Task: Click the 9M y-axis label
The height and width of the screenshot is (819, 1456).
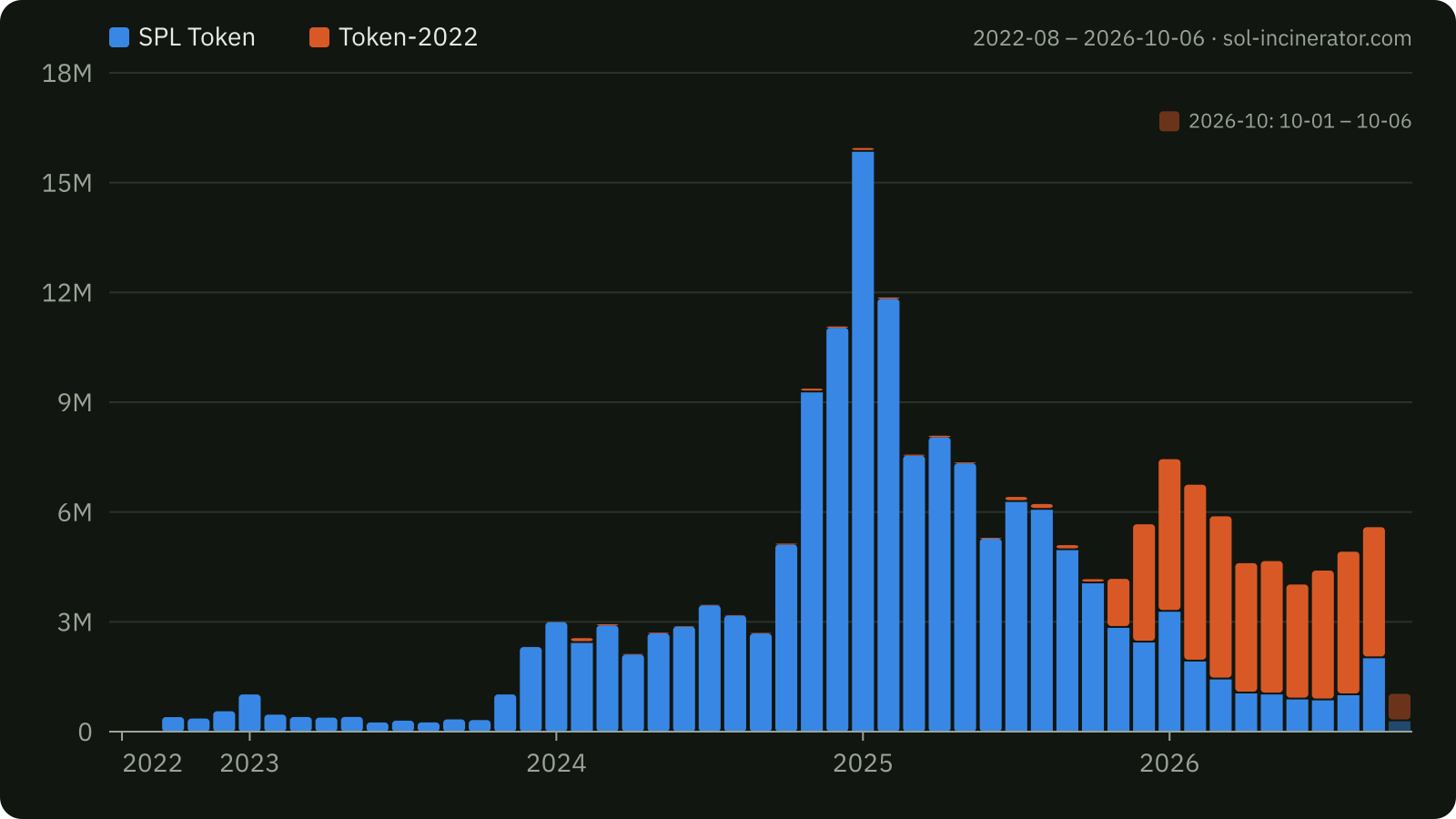Action: (x=75, y=402)
